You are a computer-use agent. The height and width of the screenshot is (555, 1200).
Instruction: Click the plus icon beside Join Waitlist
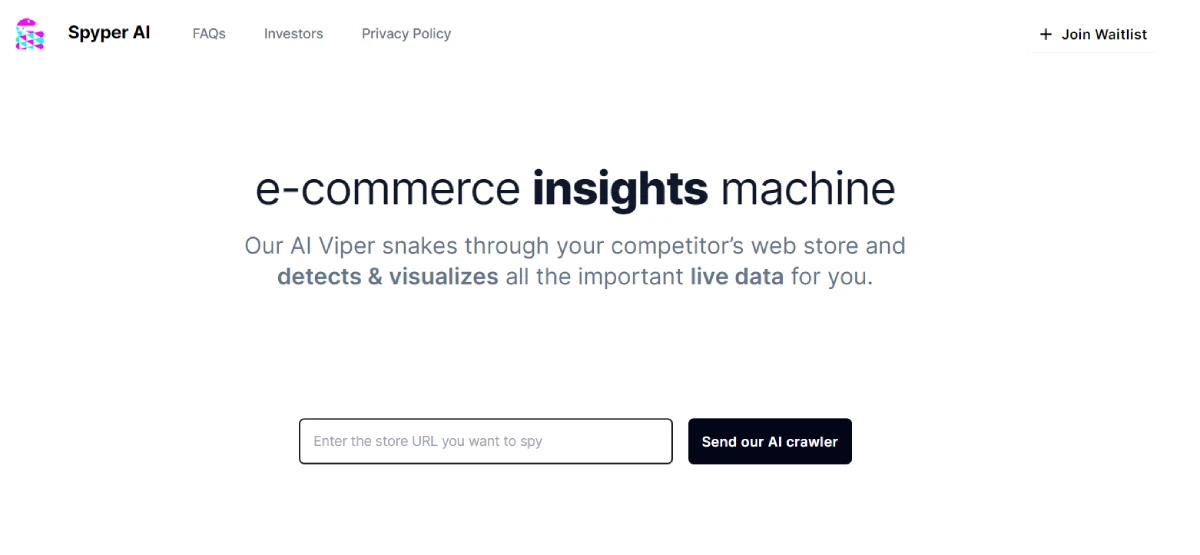[1046, 34]
